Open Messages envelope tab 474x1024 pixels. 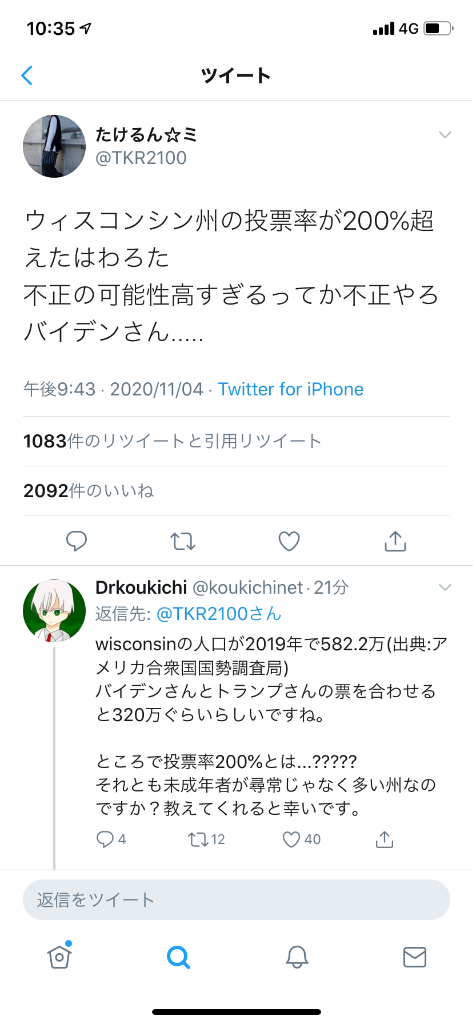pos(415,957)
